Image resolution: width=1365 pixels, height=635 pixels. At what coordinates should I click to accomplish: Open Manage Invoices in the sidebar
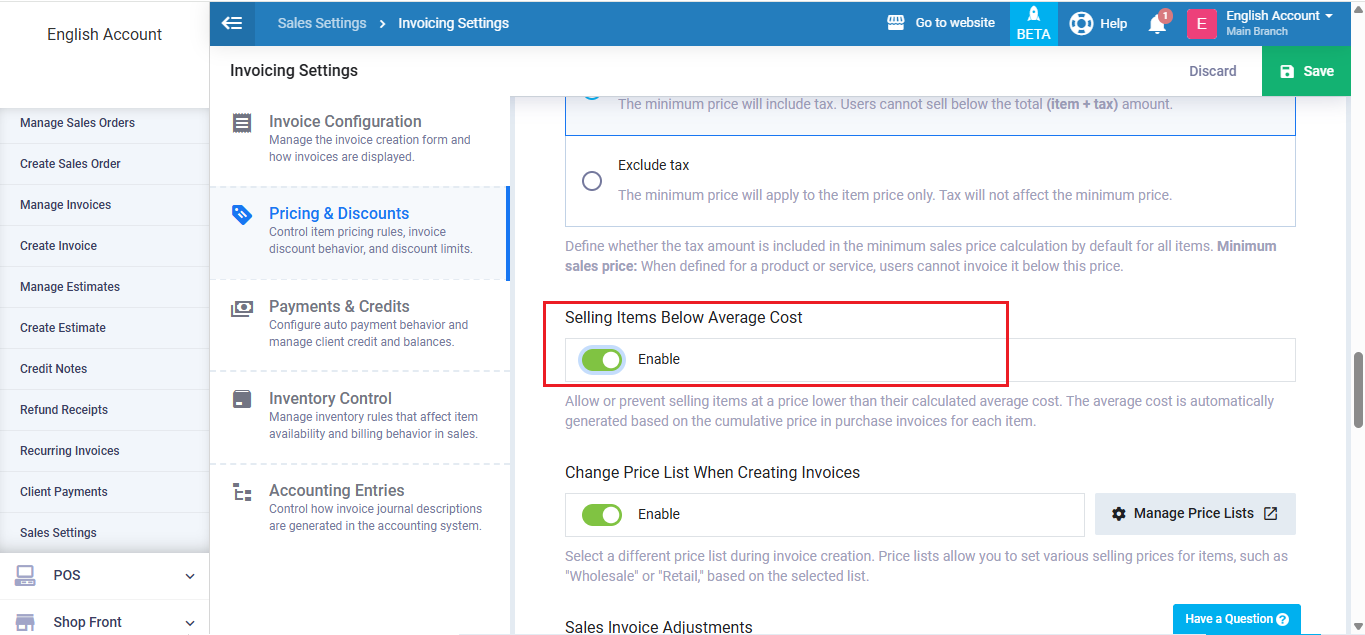pos(66,205)
